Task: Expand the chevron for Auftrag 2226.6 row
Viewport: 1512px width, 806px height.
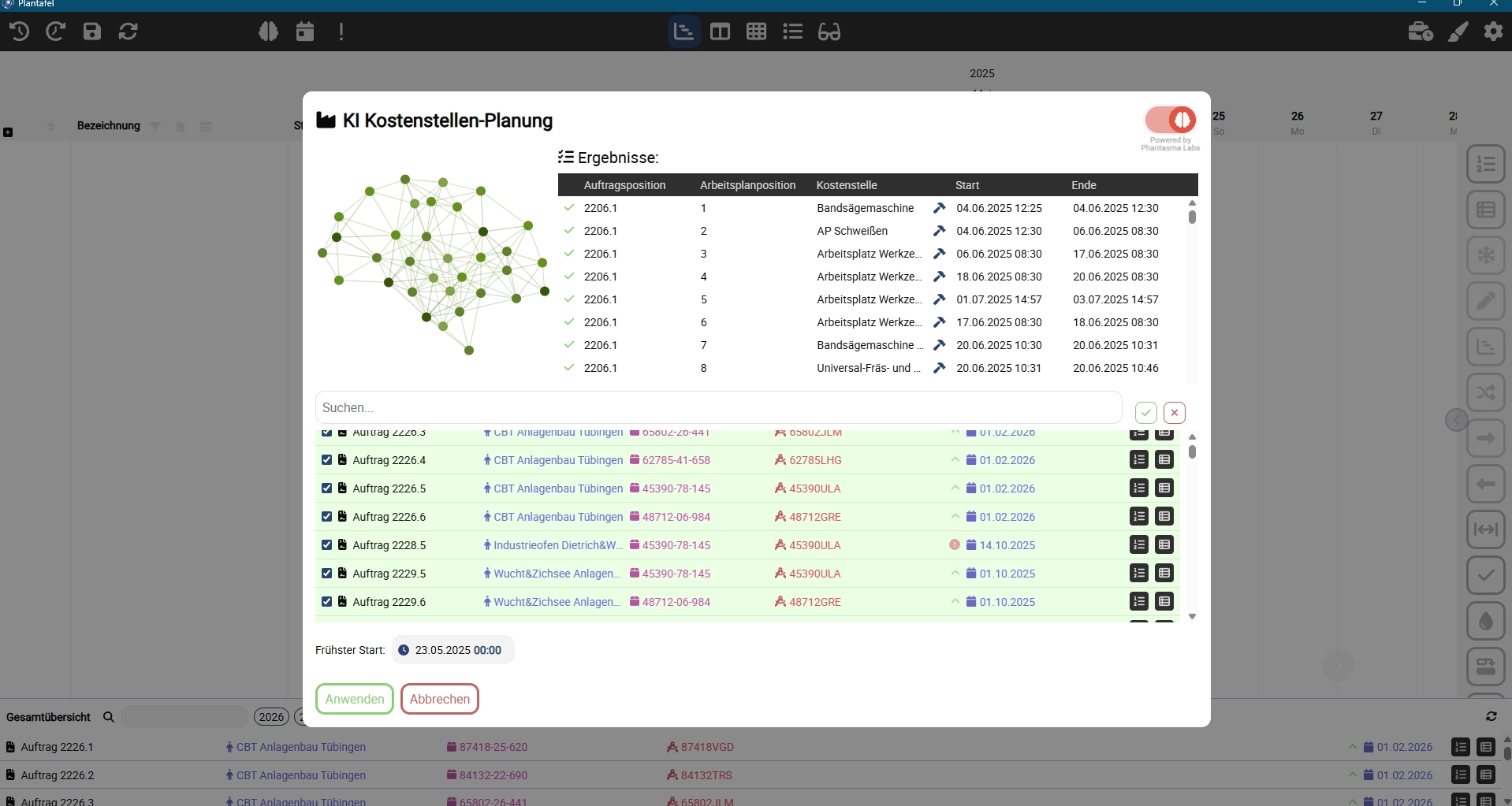Action: [x=955, y=517]
